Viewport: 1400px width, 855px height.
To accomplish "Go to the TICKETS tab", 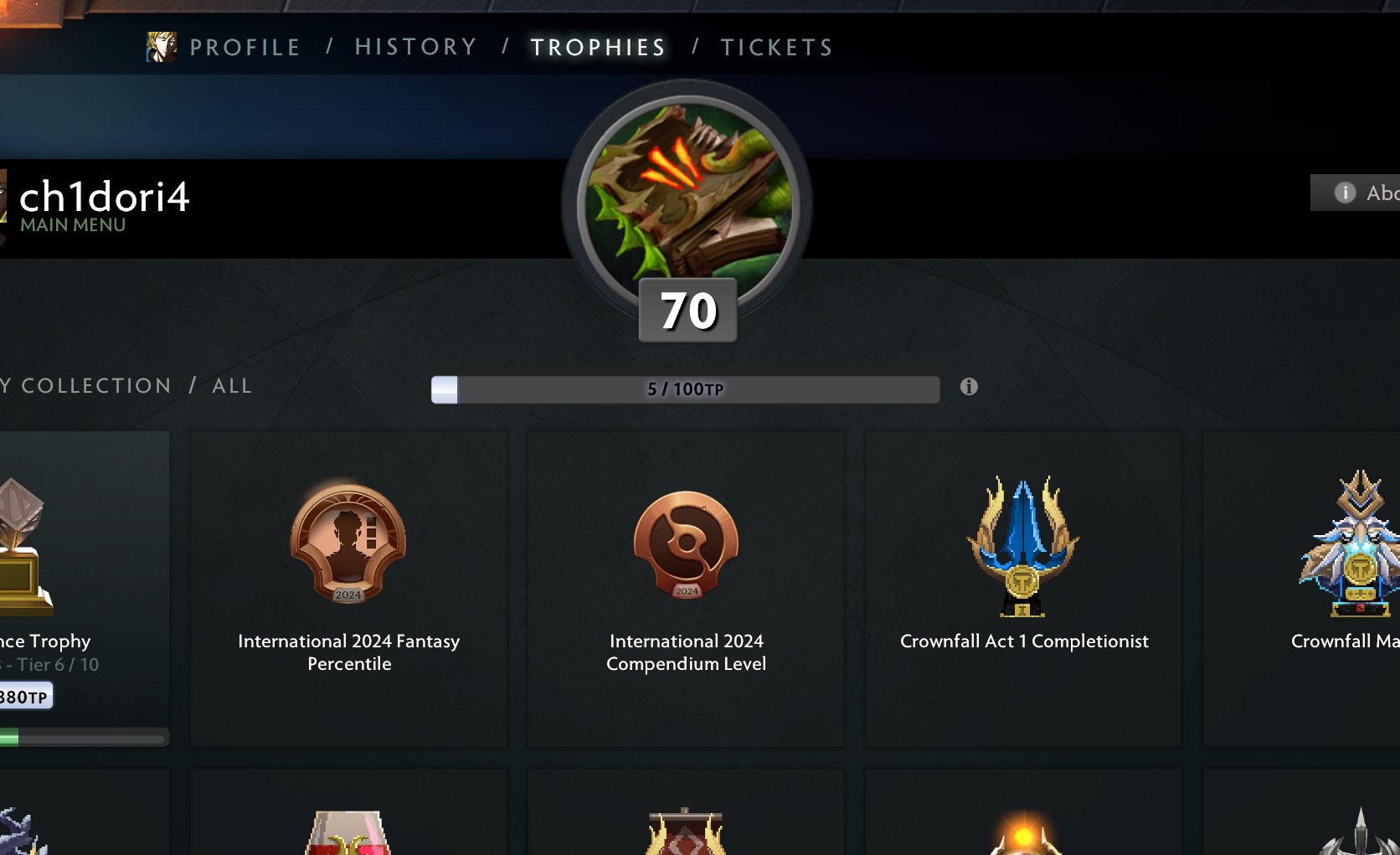I will [x=777, y=48].
